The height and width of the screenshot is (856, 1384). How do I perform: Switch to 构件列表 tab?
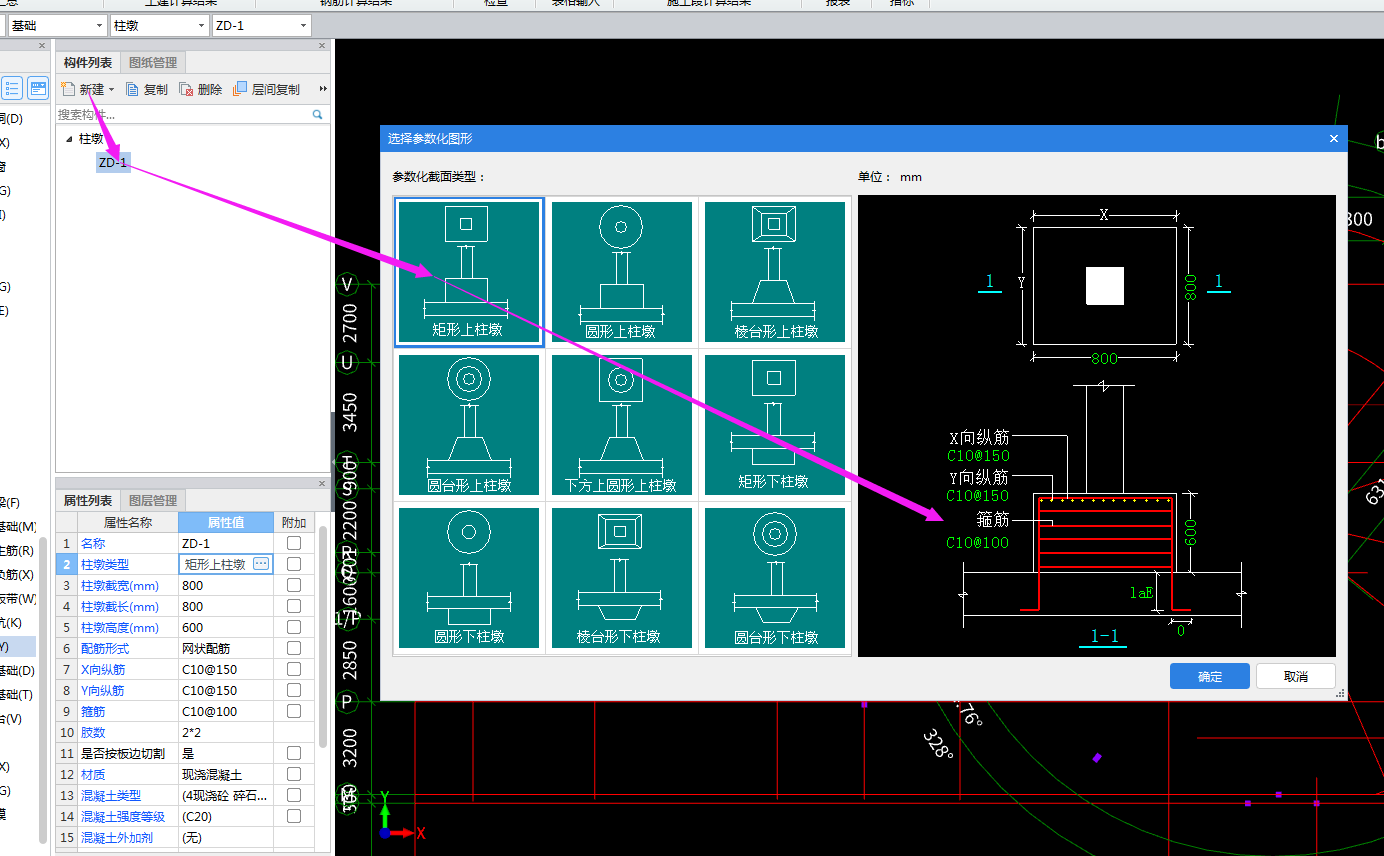pyautogui.click(x=88, y=63)
